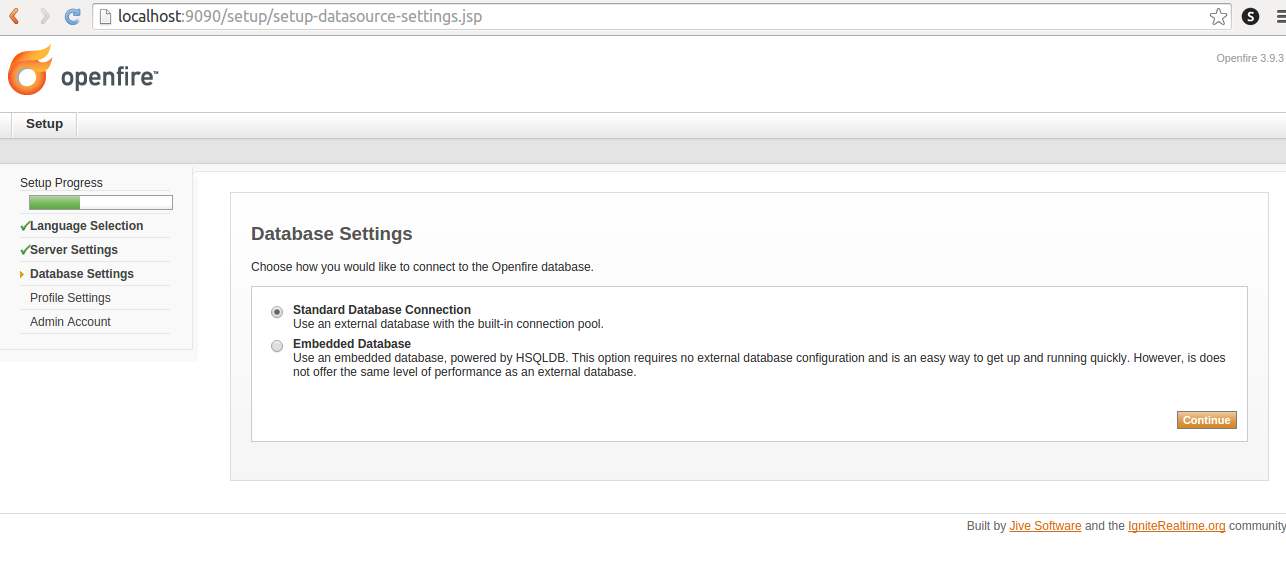1286x576 pixels.
Task: Go to Server Settings step
Action: pyautogui.click(x=74, y=250)
